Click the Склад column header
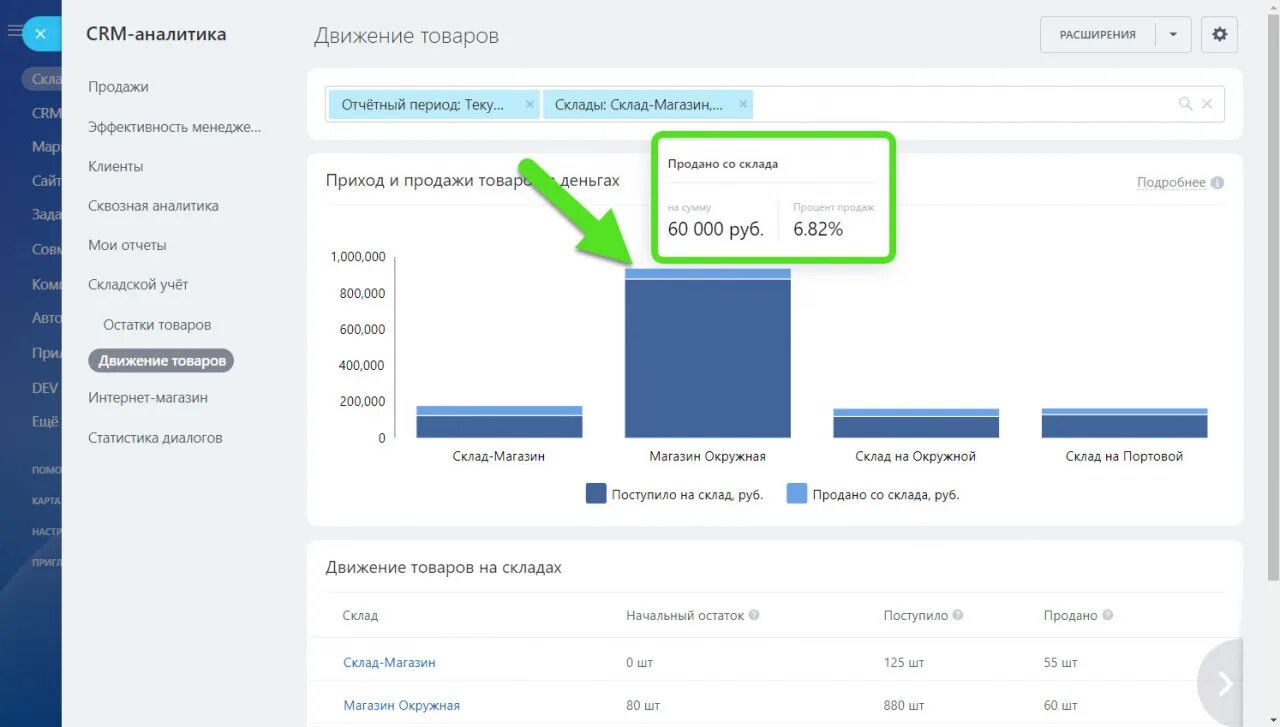 point(360,615)
